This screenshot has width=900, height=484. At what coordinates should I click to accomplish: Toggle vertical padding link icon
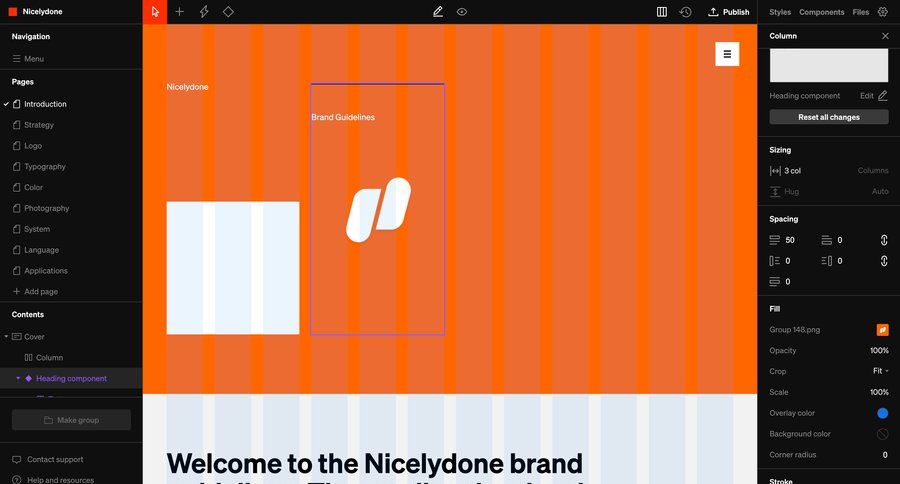pos(884,240)
